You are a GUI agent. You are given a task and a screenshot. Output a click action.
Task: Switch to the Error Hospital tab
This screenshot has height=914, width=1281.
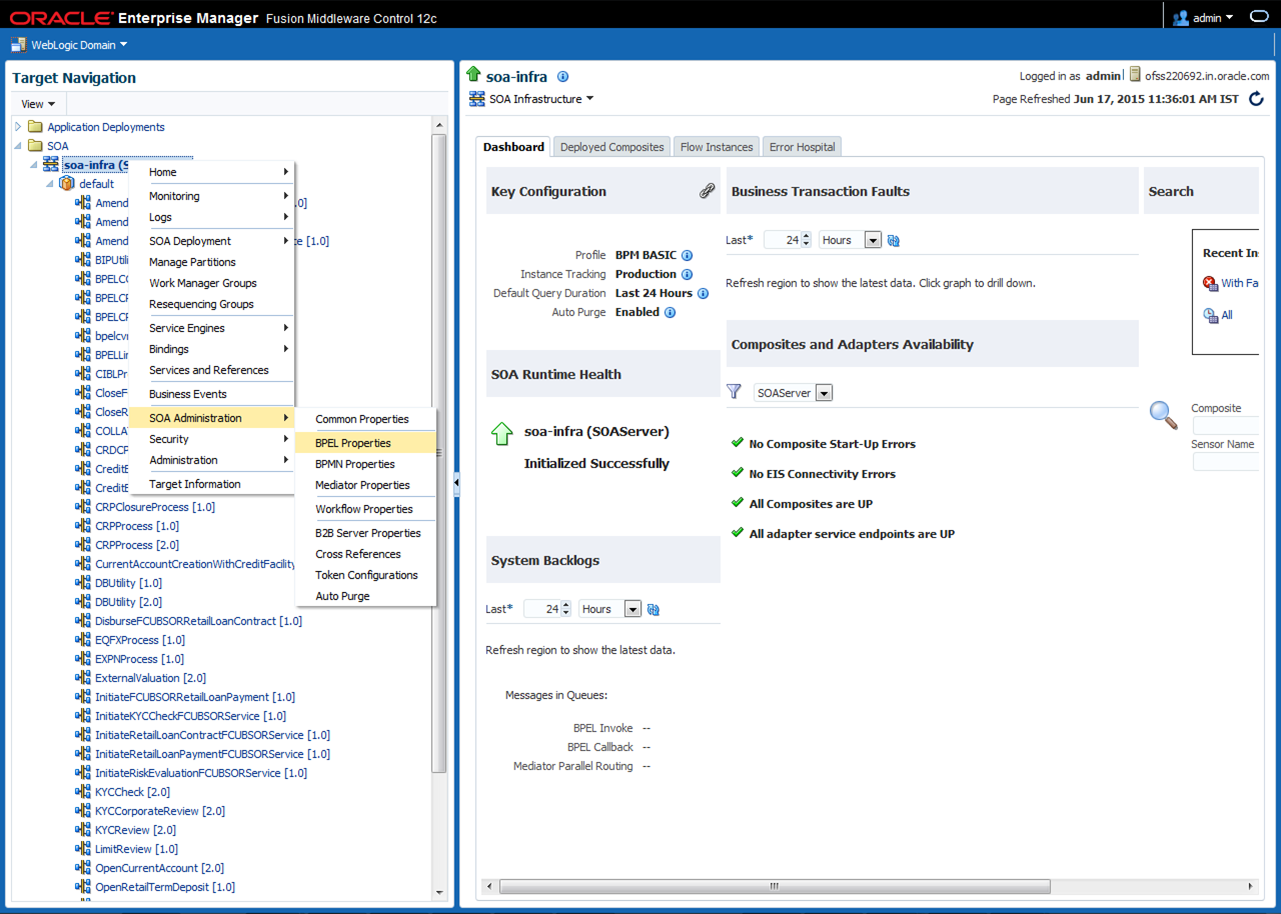802,147
